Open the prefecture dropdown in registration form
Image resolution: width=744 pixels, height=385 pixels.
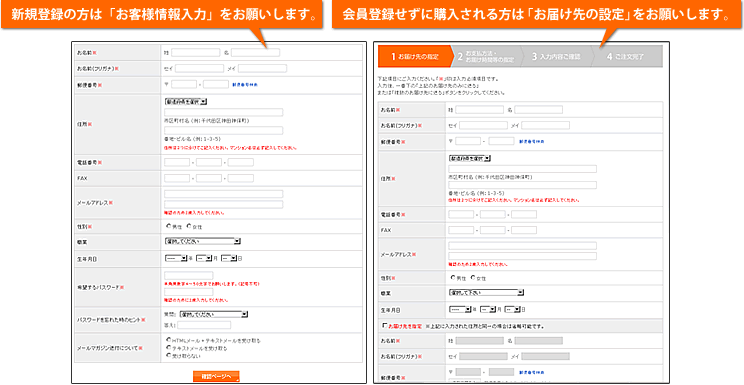click(x=186, y=102)
